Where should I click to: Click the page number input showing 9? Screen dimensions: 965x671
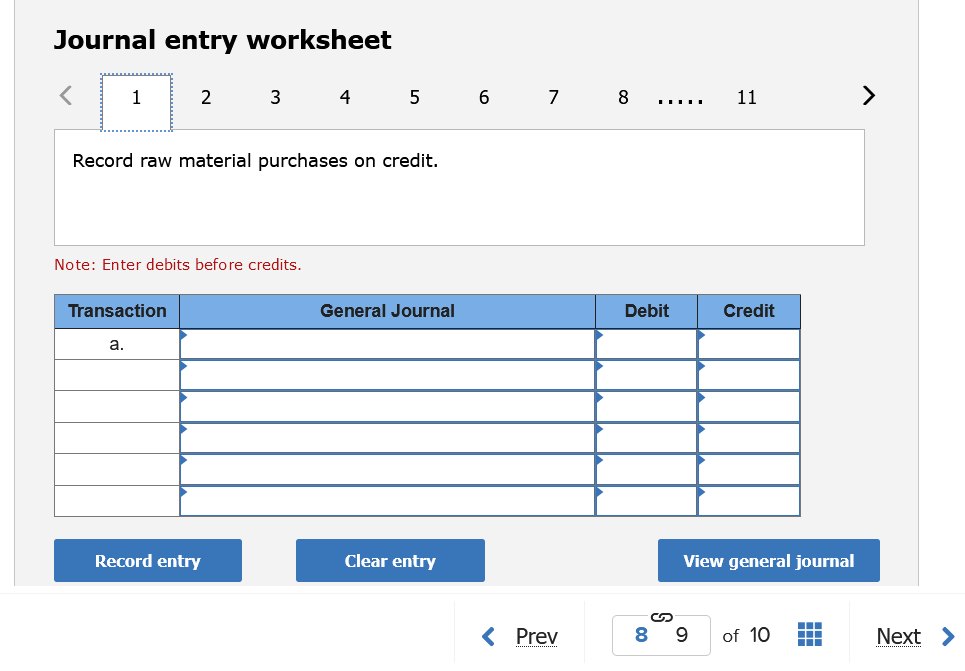coord(680,636)
